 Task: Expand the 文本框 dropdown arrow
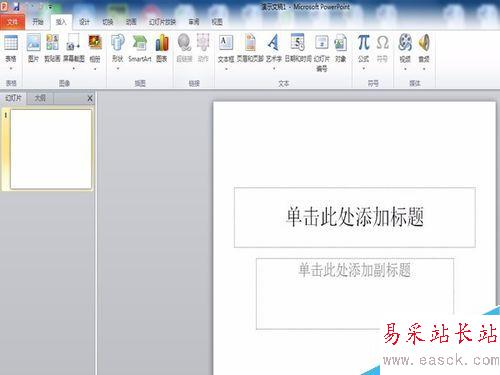click(x=226, y=69)
